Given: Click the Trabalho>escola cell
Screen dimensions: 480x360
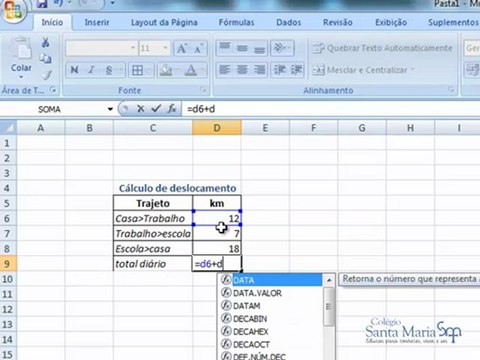Looking at the screenshot, I should pyautogui.click(x=153, y=234).
